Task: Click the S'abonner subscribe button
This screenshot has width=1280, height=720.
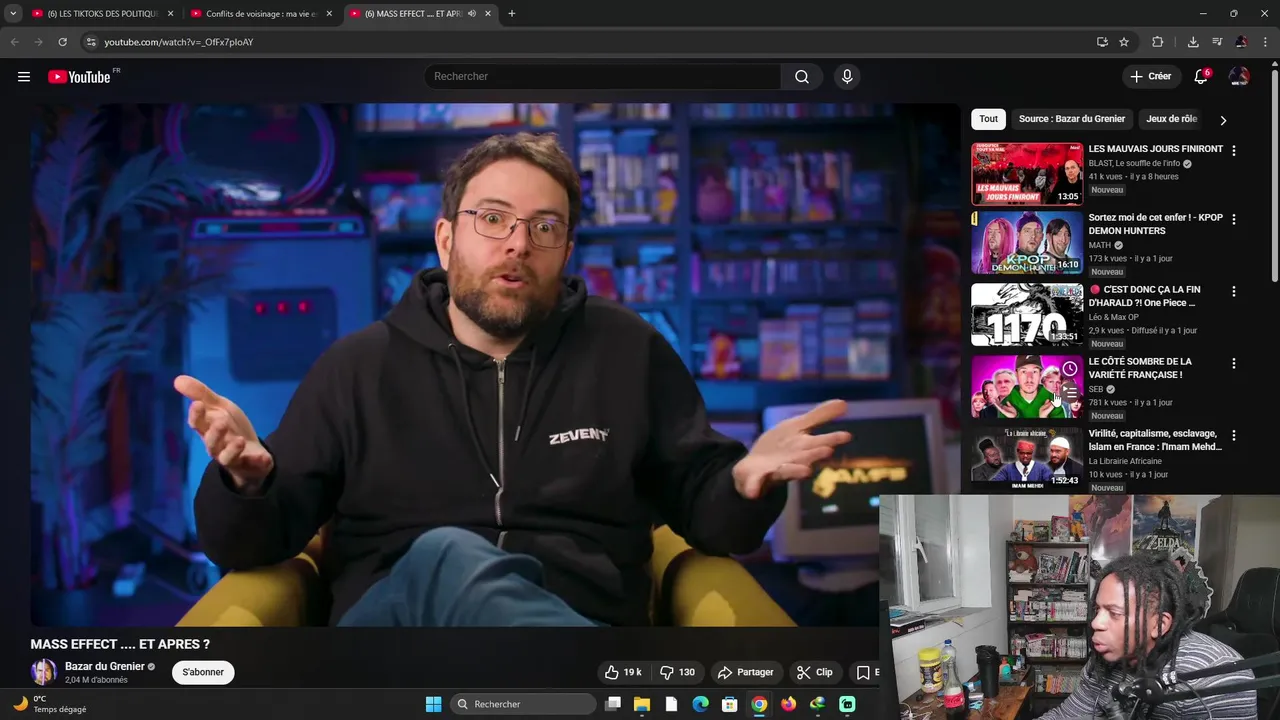Action: [x=203, y=672]
